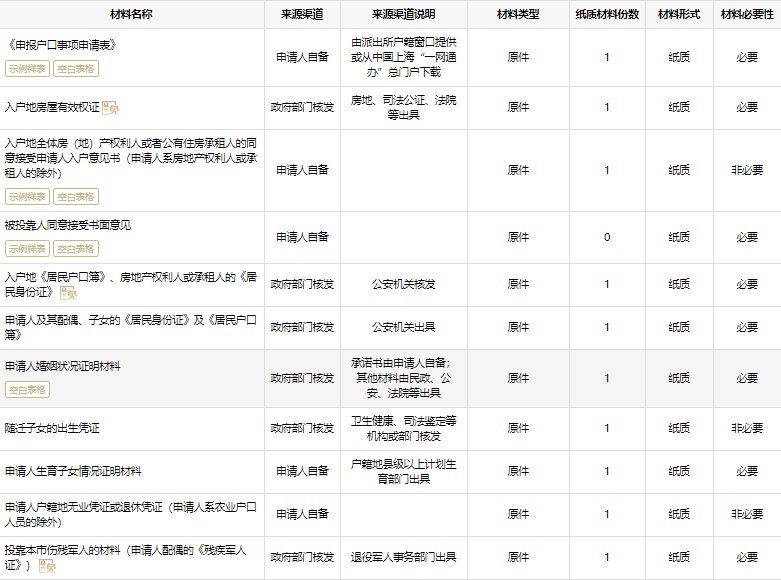The image size is (781, 580).
Task: Click the 来源渠道 column header
Action: coord(302,14)
